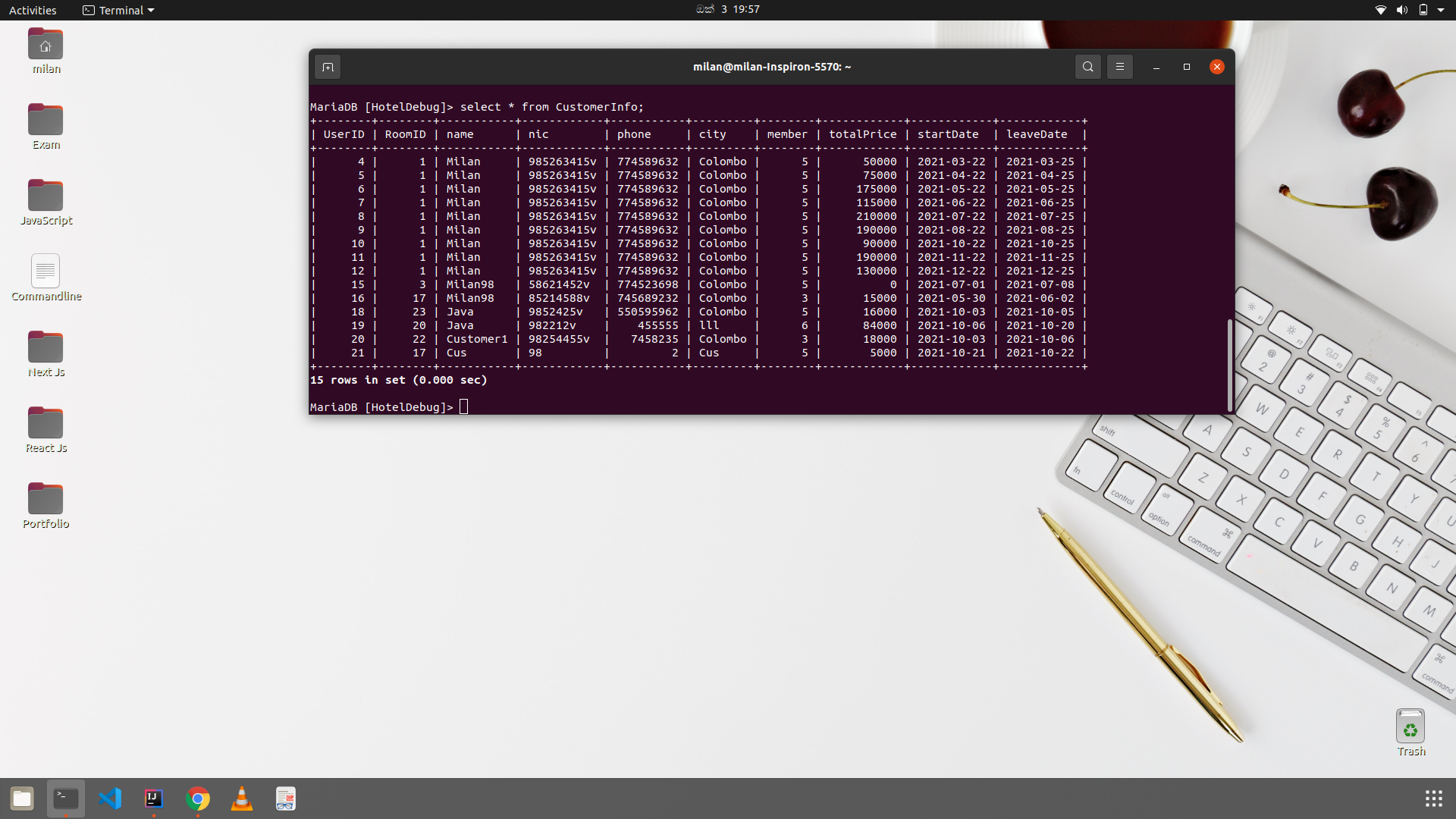The image size is (1456, 819).
Task: Click the Wi-Fi status icon
Action: coord(1380,10)
